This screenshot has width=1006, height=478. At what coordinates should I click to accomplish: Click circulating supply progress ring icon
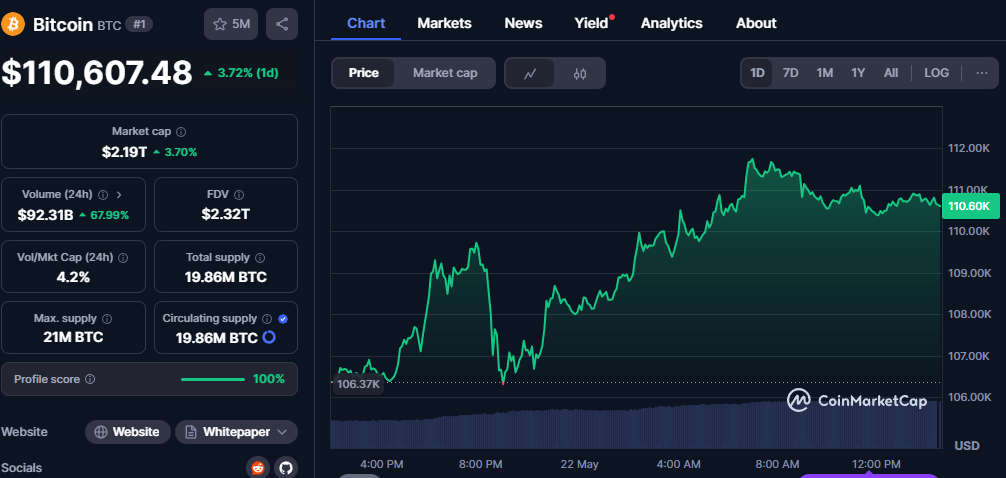[269, 337]
